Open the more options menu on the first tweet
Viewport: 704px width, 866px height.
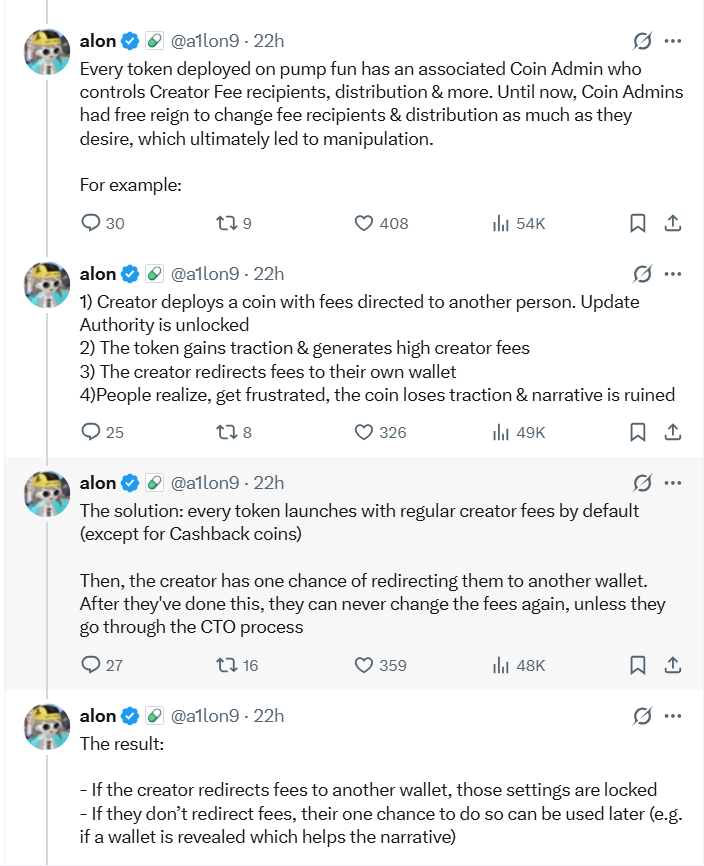click(x=673, y=41)
